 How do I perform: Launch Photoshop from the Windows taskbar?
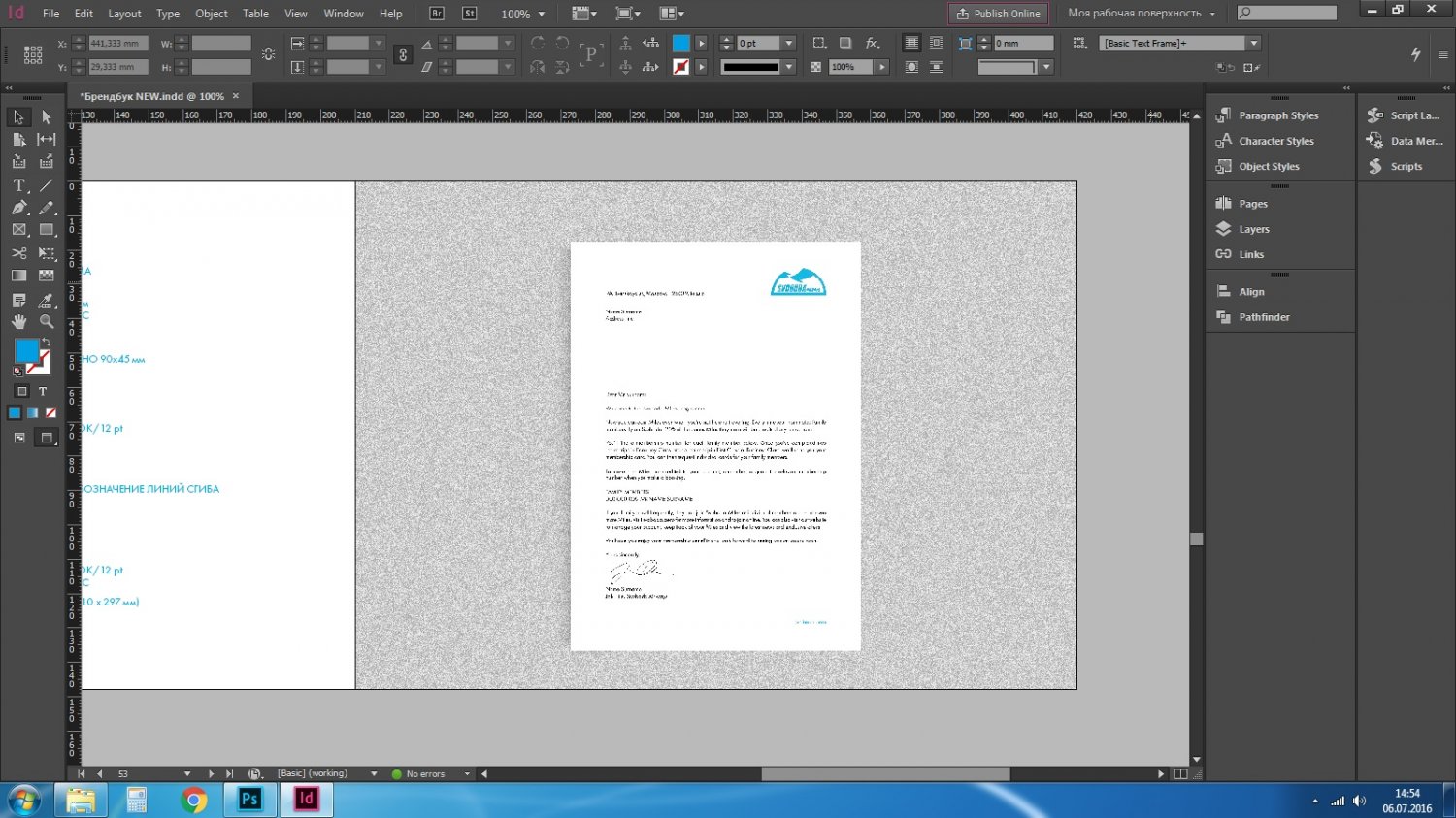click(x=249, y=800)
